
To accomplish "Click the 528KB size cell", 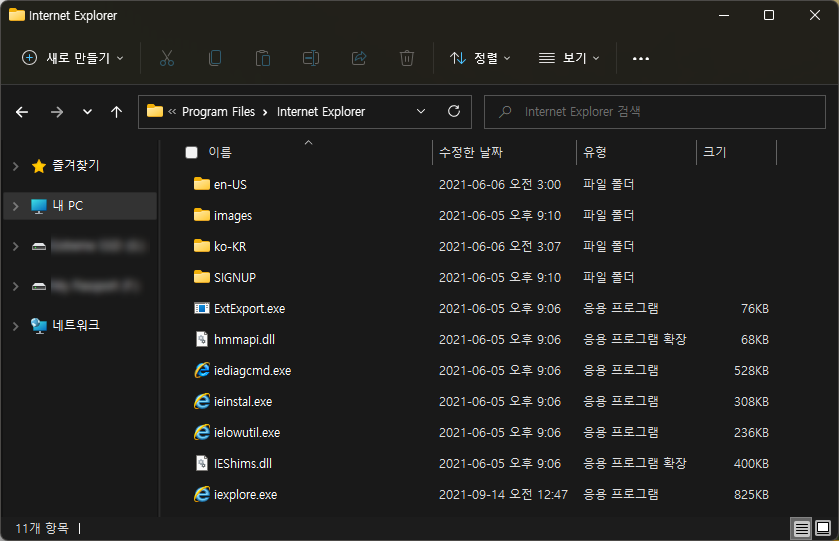I will [x=751, y=370].
